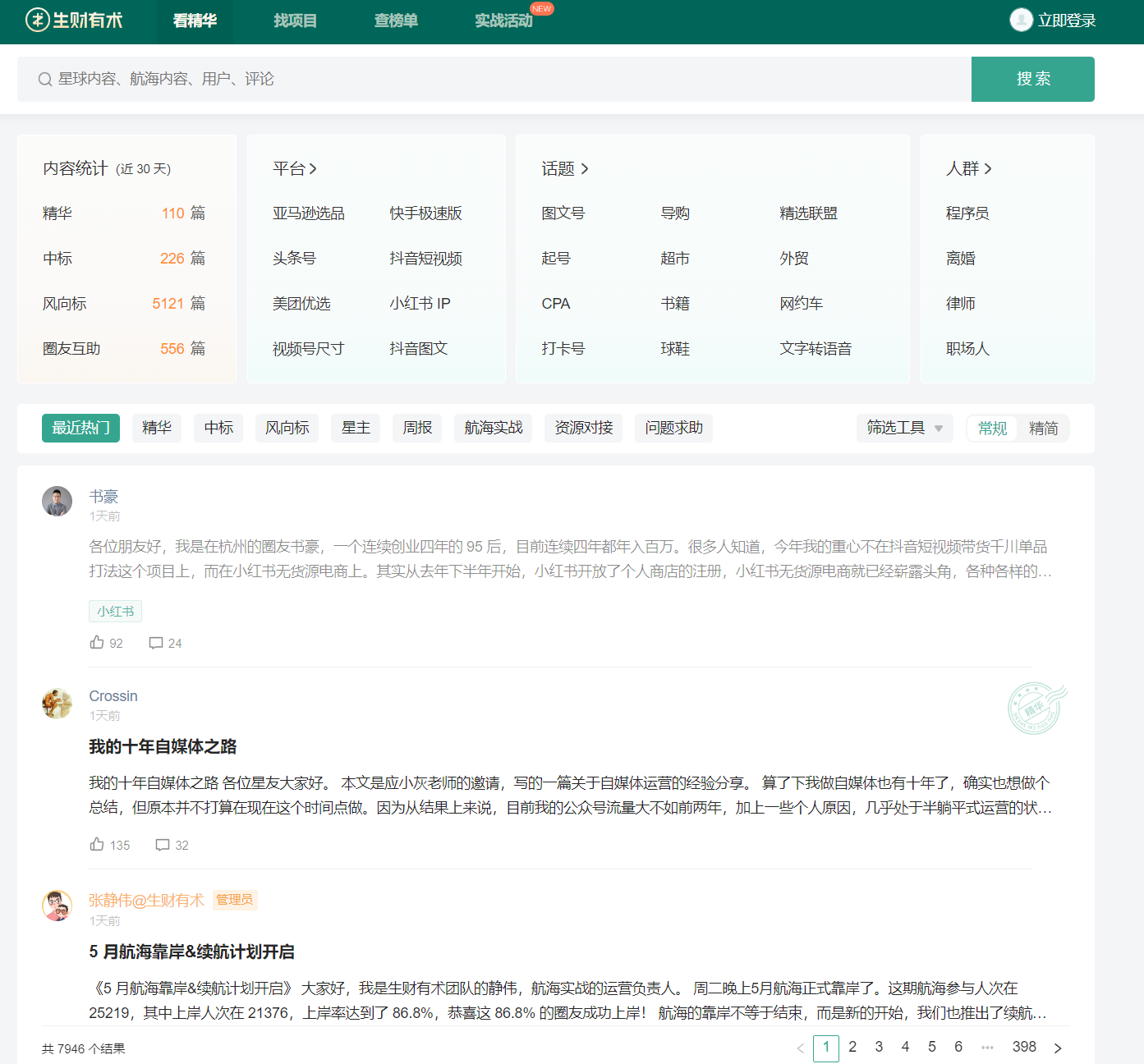
Task: Click the 生财有术 logo icon
Action: click(x=38, y=20)
